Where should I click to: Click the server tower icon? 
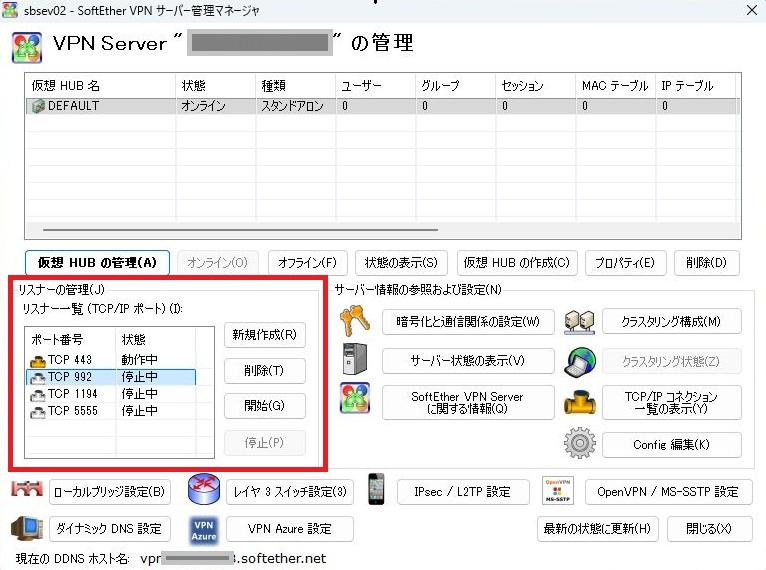[x=355, y=359]
